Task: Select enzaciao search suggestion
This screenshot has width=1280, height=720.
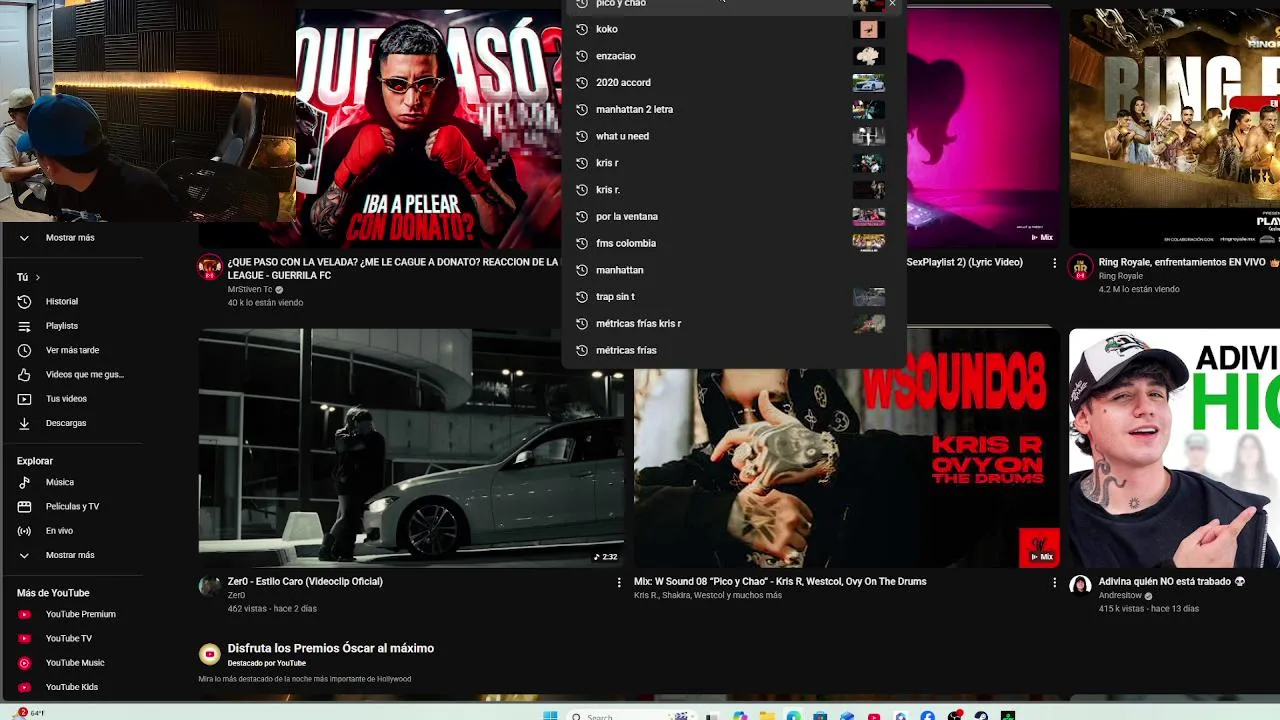Action: pyautogui.click(x=732, y=56)
